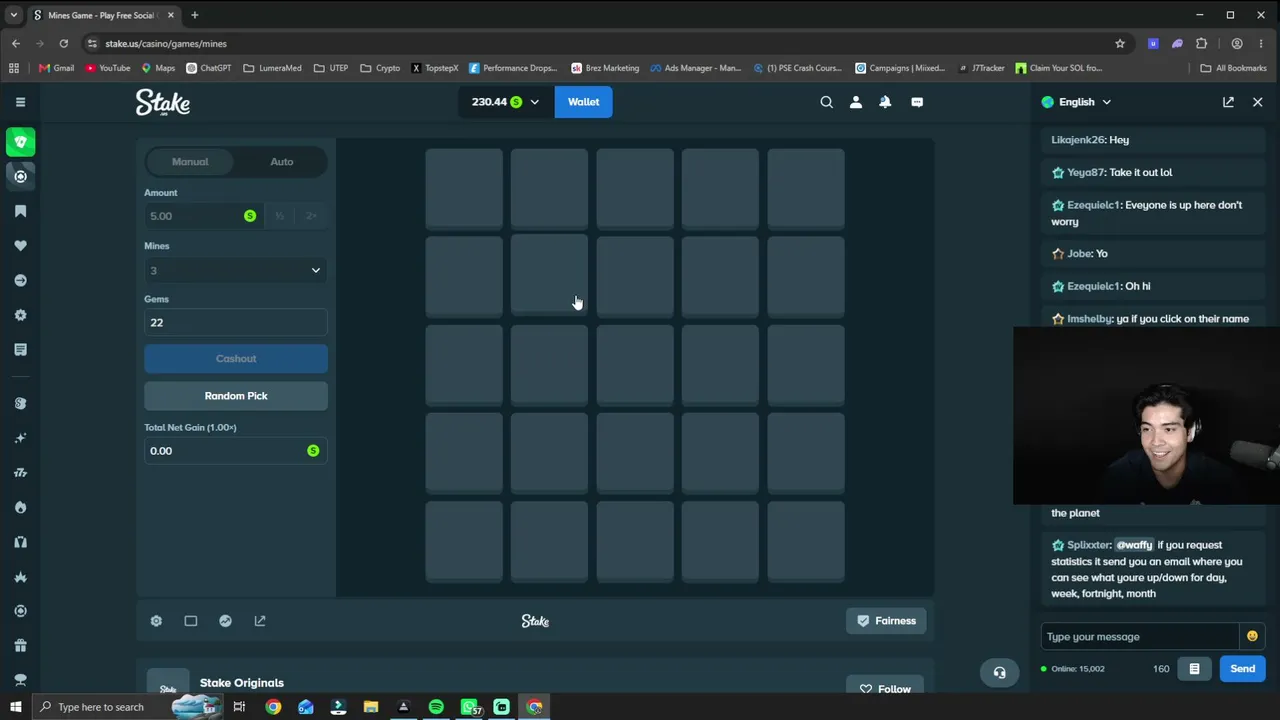Open Chrome's tab search dropdown
Viewport: 1280px width, 720px height.
[x=14, y=15]
